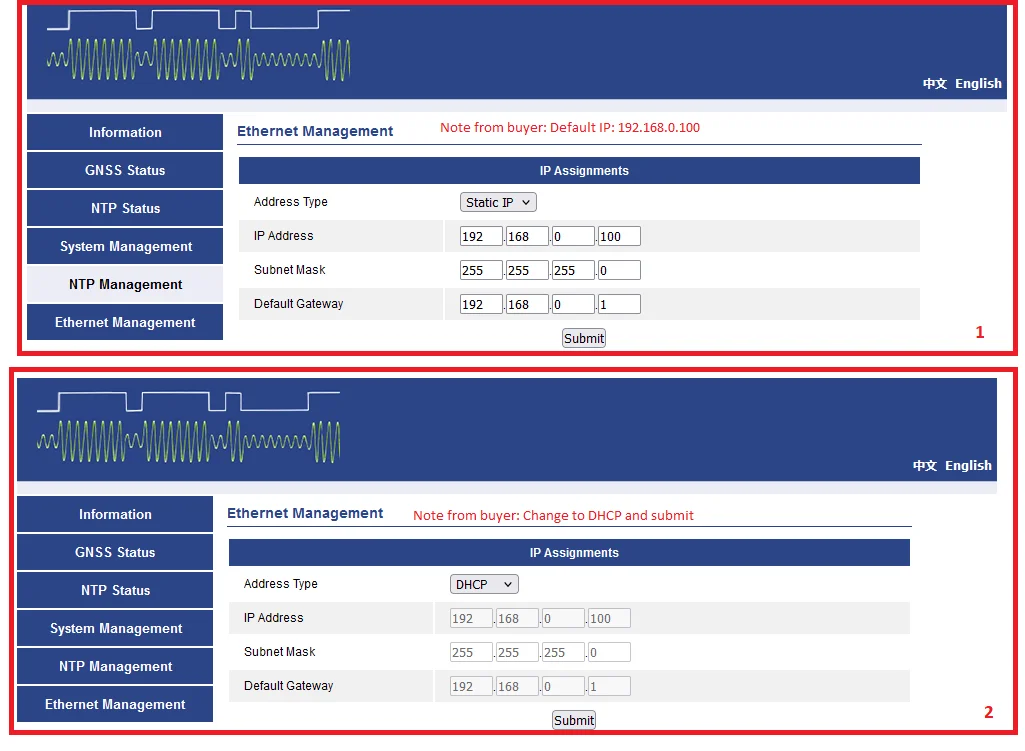Click waveform logo in top panel header
The height and width of the screenshot is (751, 1025).
click(x=199, y=46)
